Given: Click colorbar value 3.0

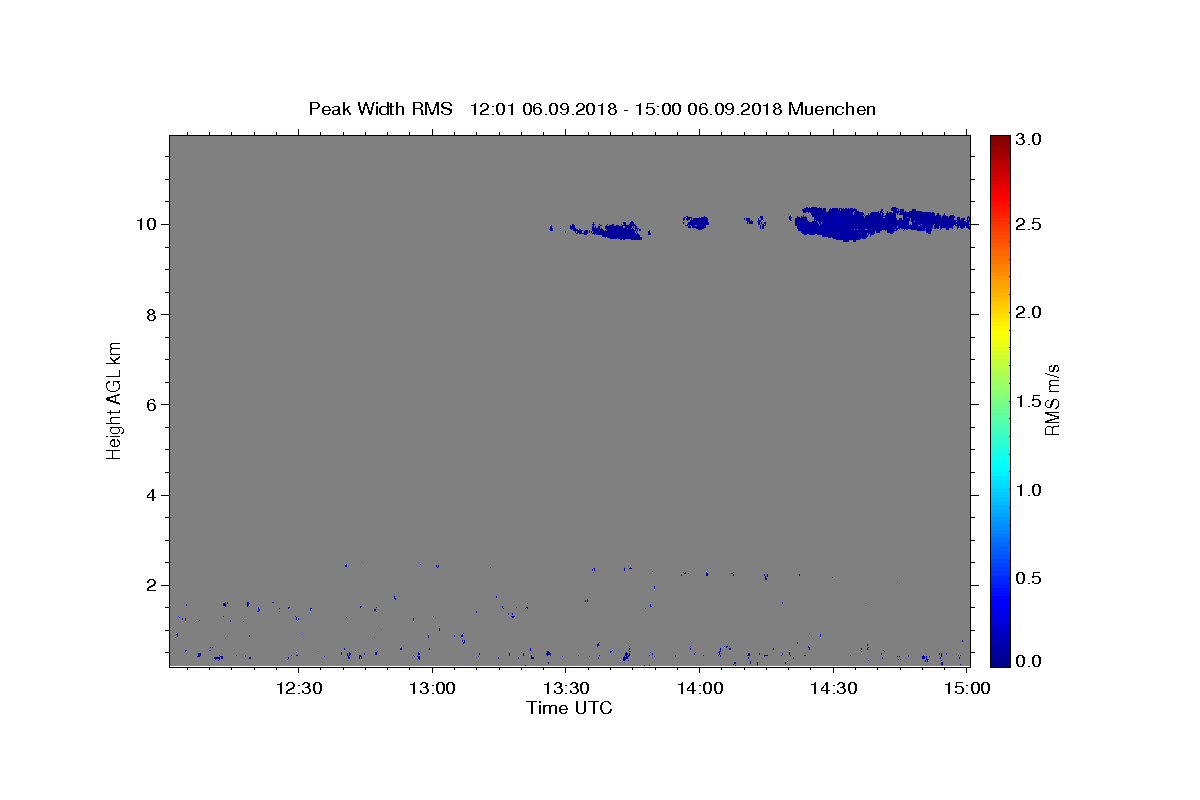Looking at the screenshot, I should (1029, 139).
